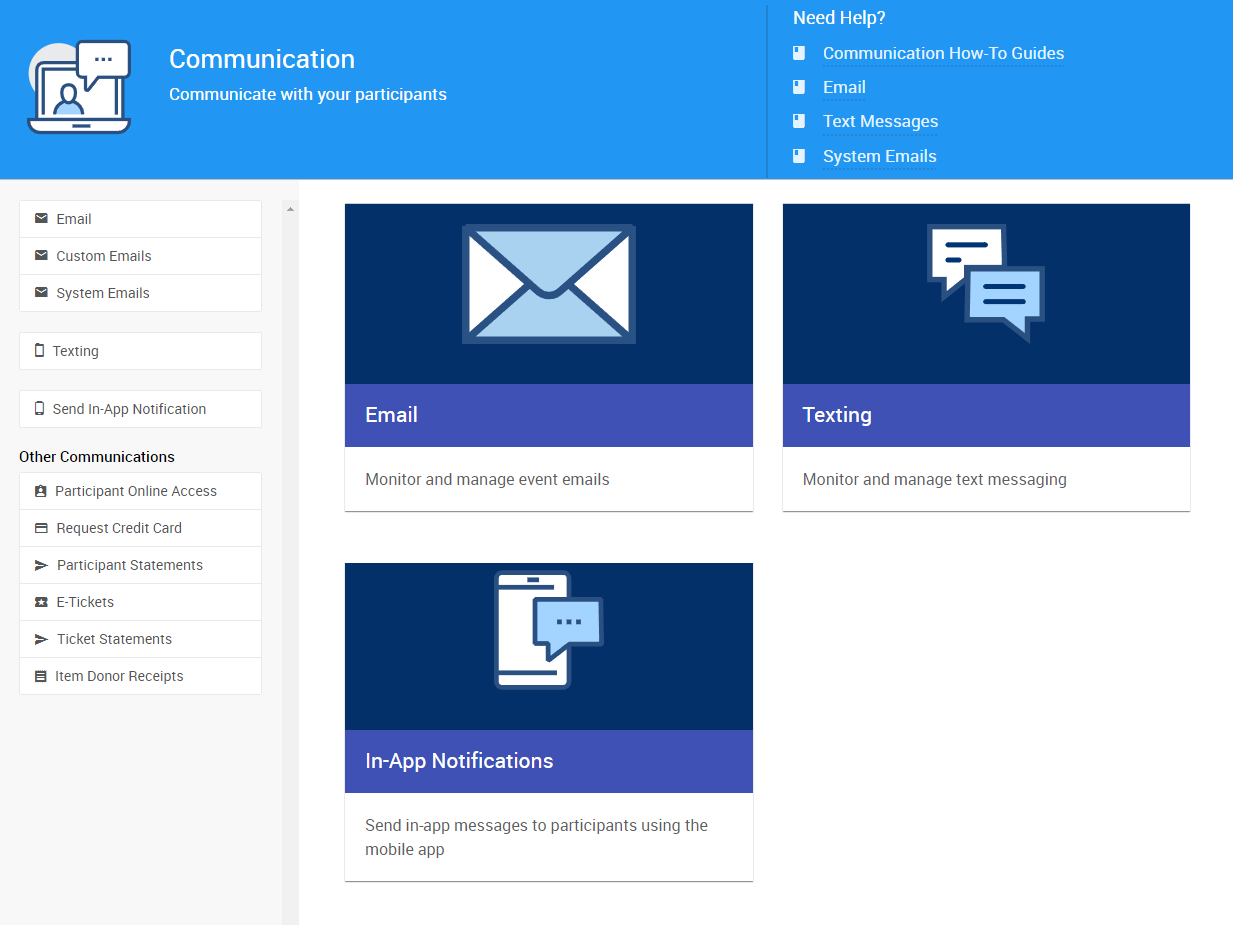Follow the Email help link in header
The image size is (1233, 925).
[844, 88]
